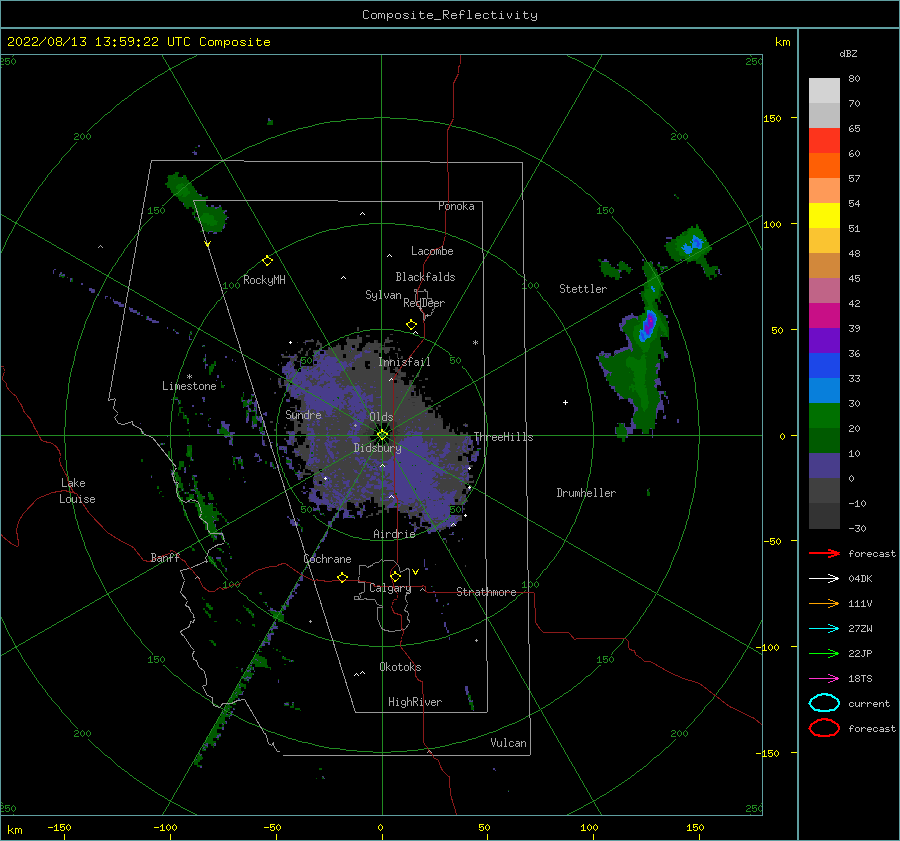
Task: Select the yellow diamond marker under Cochrane
Action: (342, 577)
